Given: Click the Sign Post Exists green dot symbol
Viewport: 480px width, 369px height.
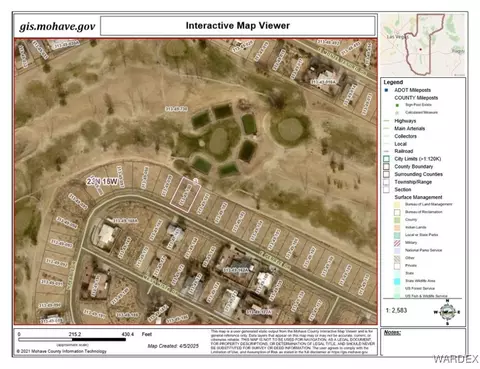Looking at the screenshot, I should click(397, 105).
